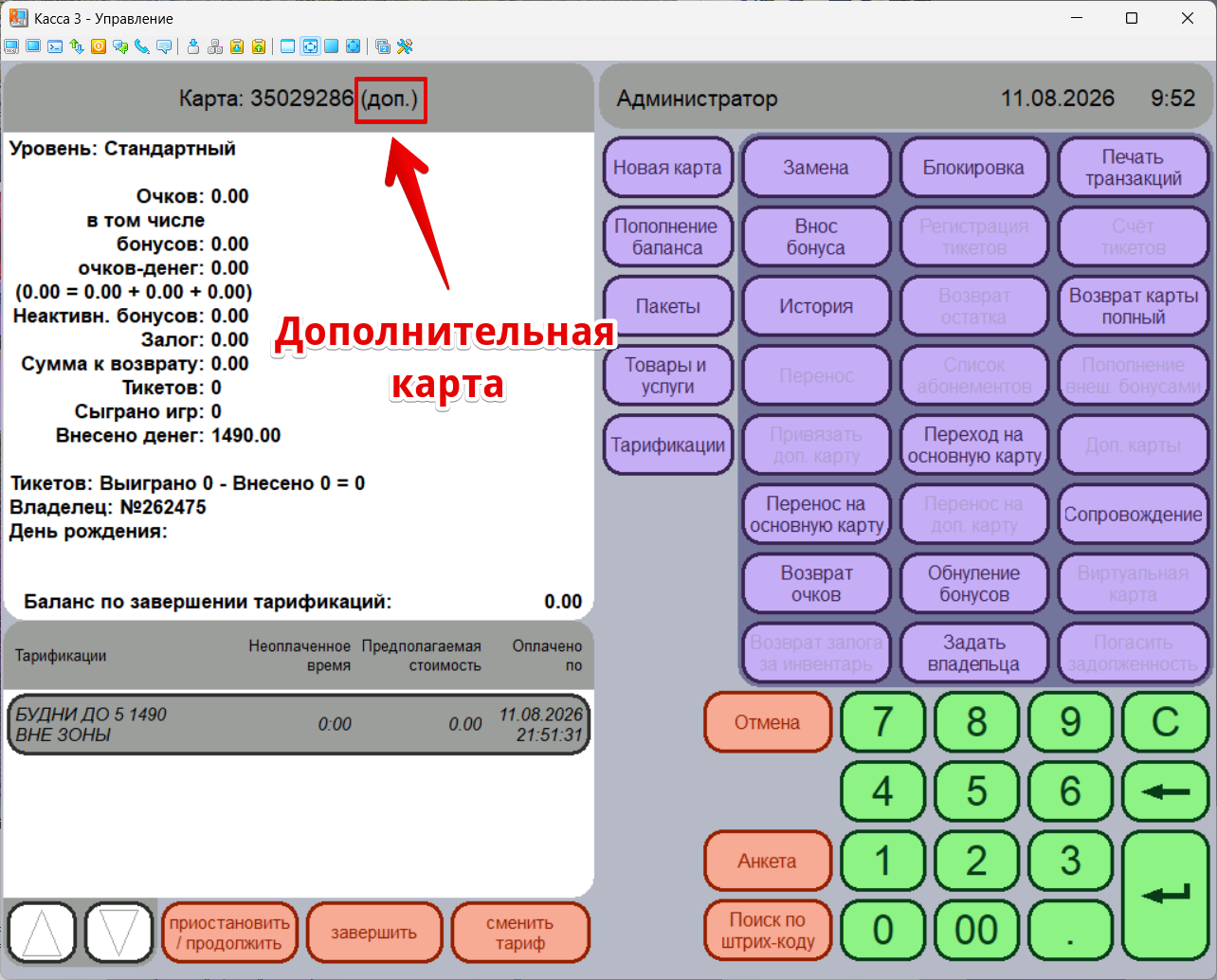Tap keypad single 0 key

(x=883, y=931)
